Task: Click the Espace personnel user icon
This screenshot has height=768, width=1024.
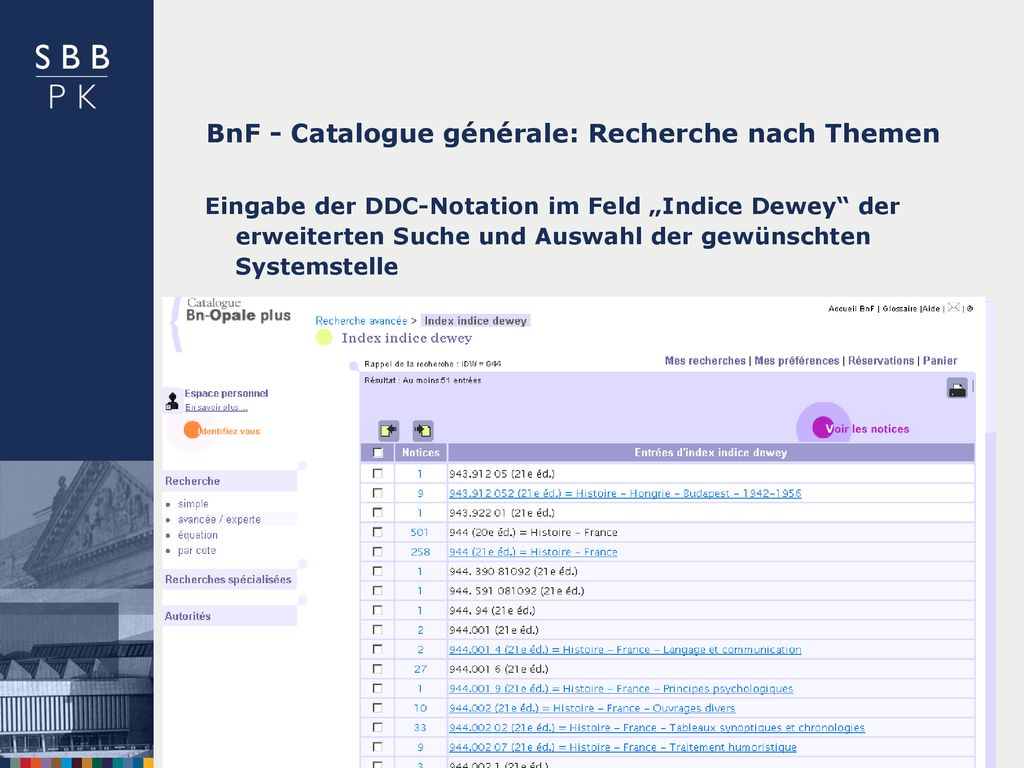Action: pyautogui.click(x=172, y=400)
